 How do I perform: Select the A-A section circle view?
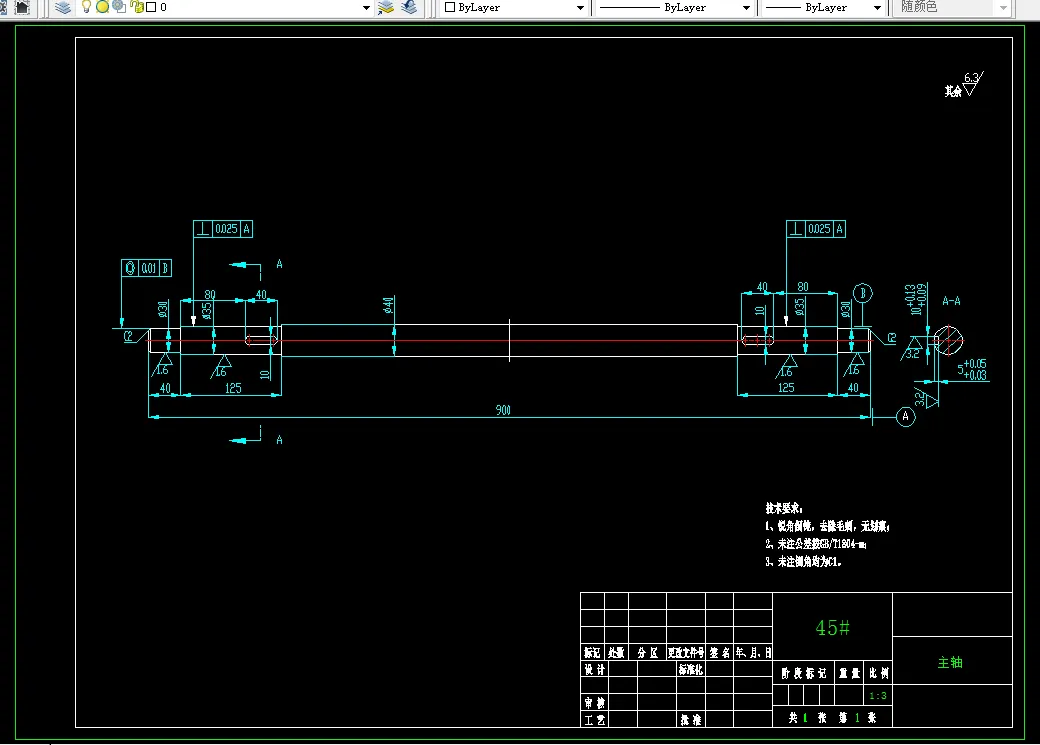[x=948, y=340]
